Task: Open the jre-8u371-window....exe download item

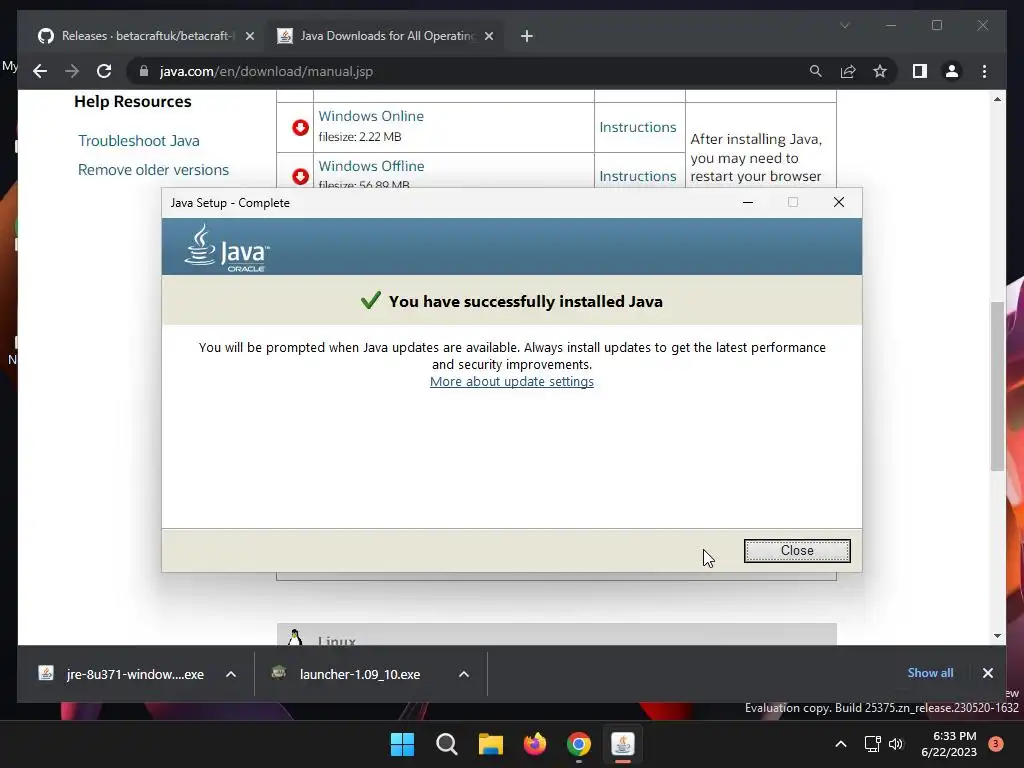Action: click(x=122, y=674)
